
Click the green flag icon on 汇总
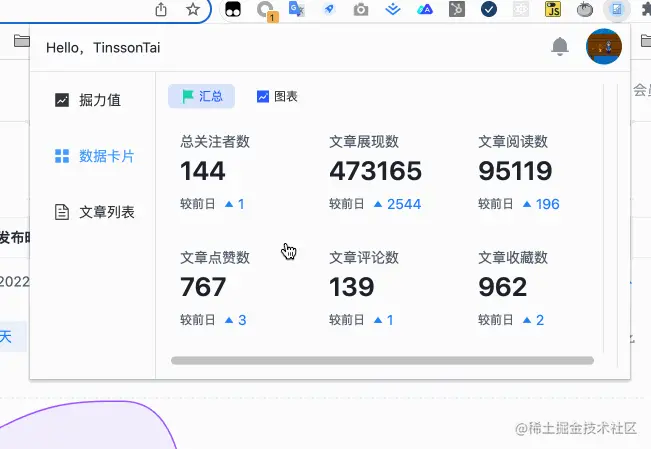click(188, 96)
